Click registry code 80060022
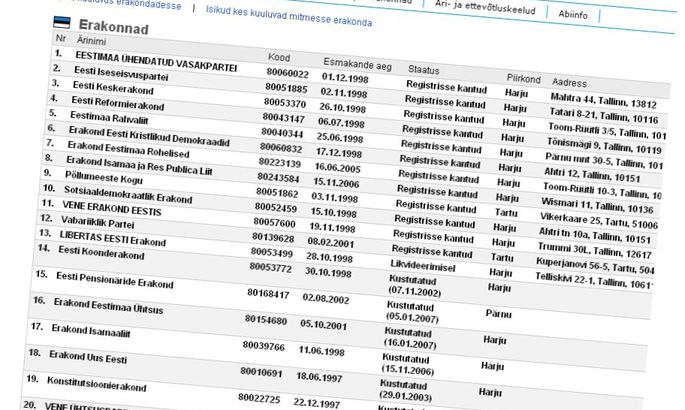685x410 pixels. tap(287, 73)
